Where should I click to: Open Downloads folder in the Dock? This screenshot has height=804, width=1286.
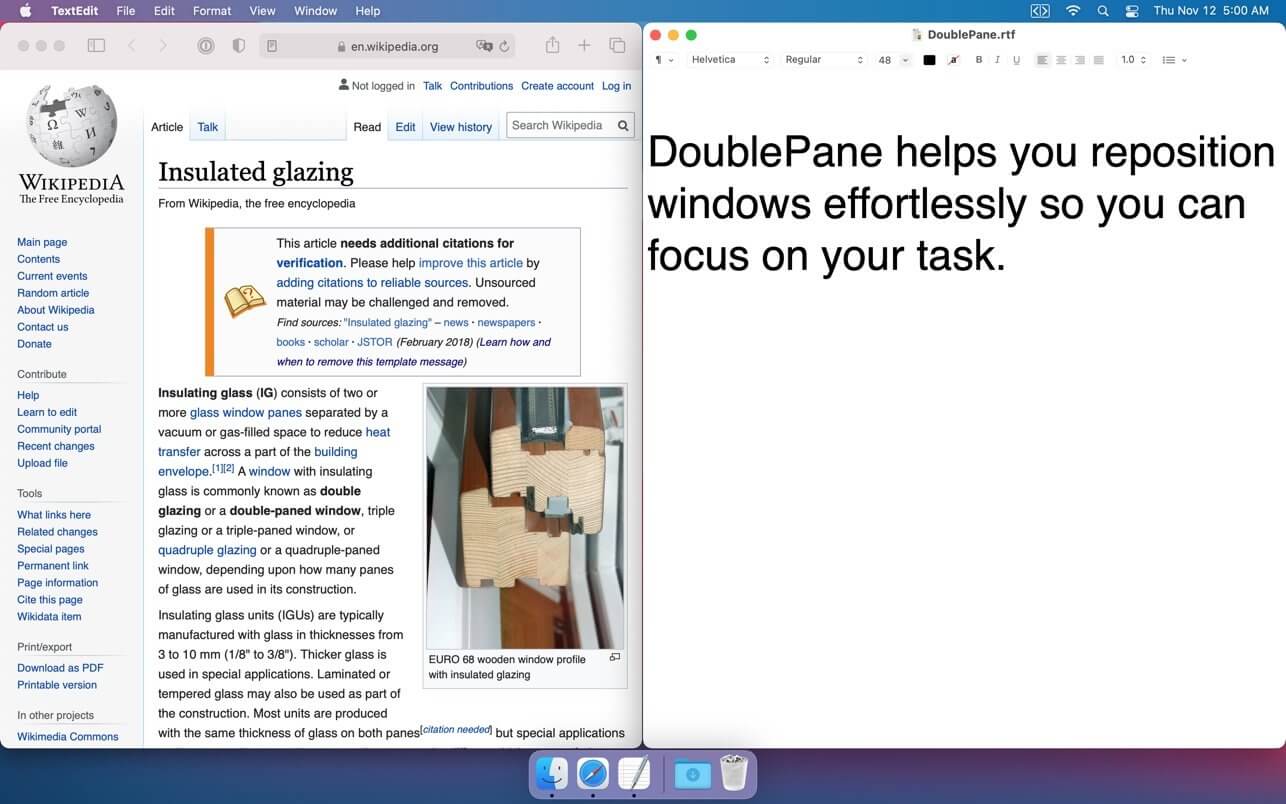tap(692, 773)
